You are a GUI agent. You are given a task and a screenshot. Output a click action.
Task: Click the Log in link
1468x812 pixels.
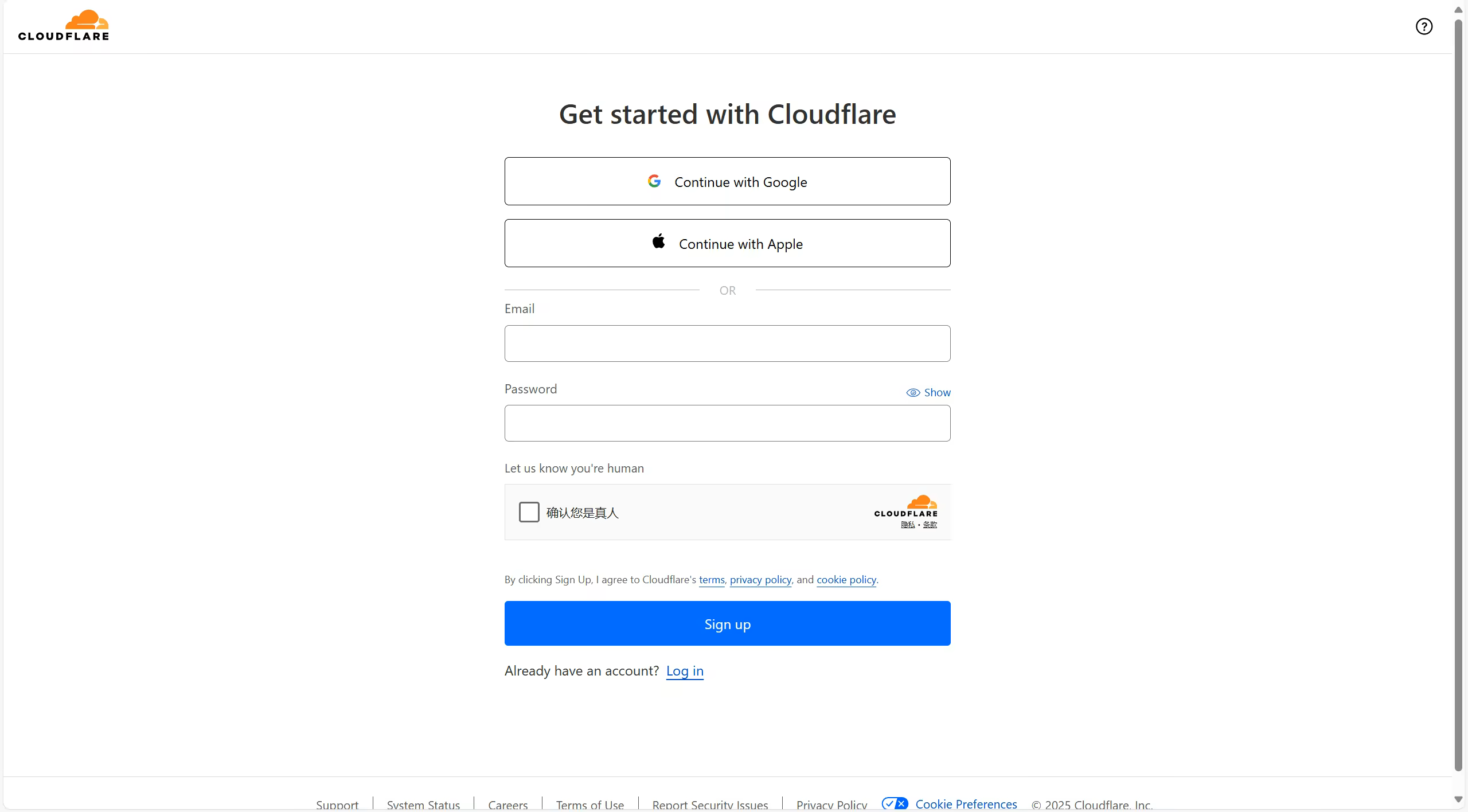(x=685, y=671)
